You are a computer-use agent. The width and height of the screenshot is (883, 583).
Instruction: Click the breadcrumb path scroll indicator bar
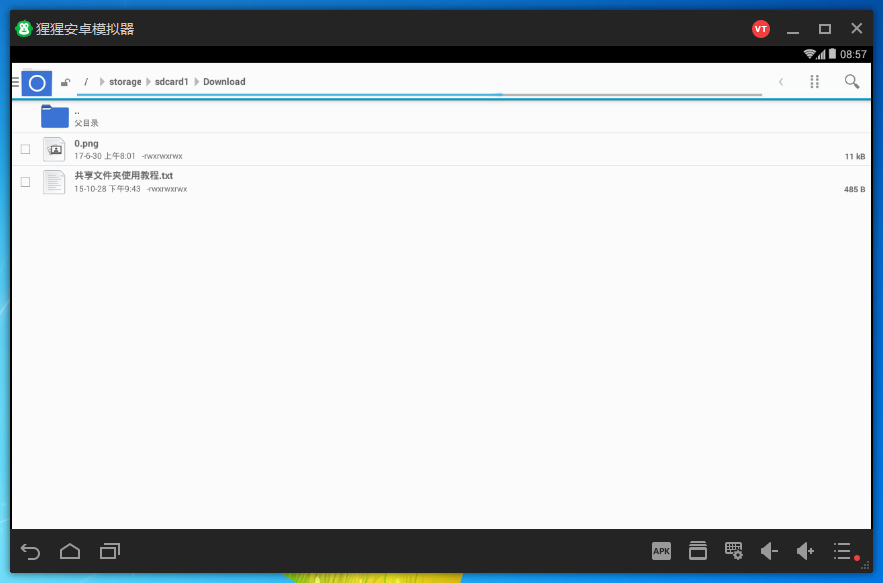point(420,95)
